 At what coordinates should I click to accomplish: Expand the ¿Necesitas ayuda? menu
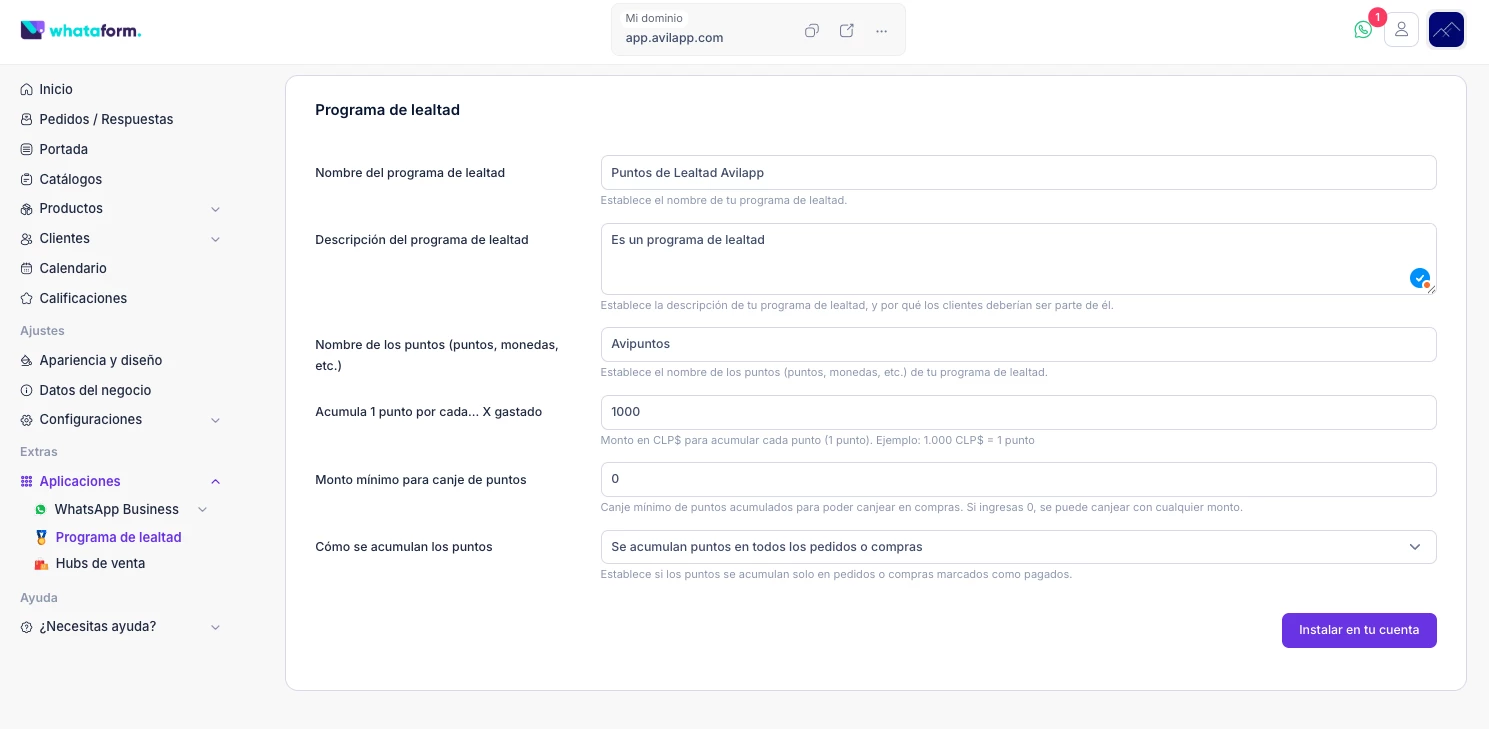pyautogui.click(x=215, y=627)
